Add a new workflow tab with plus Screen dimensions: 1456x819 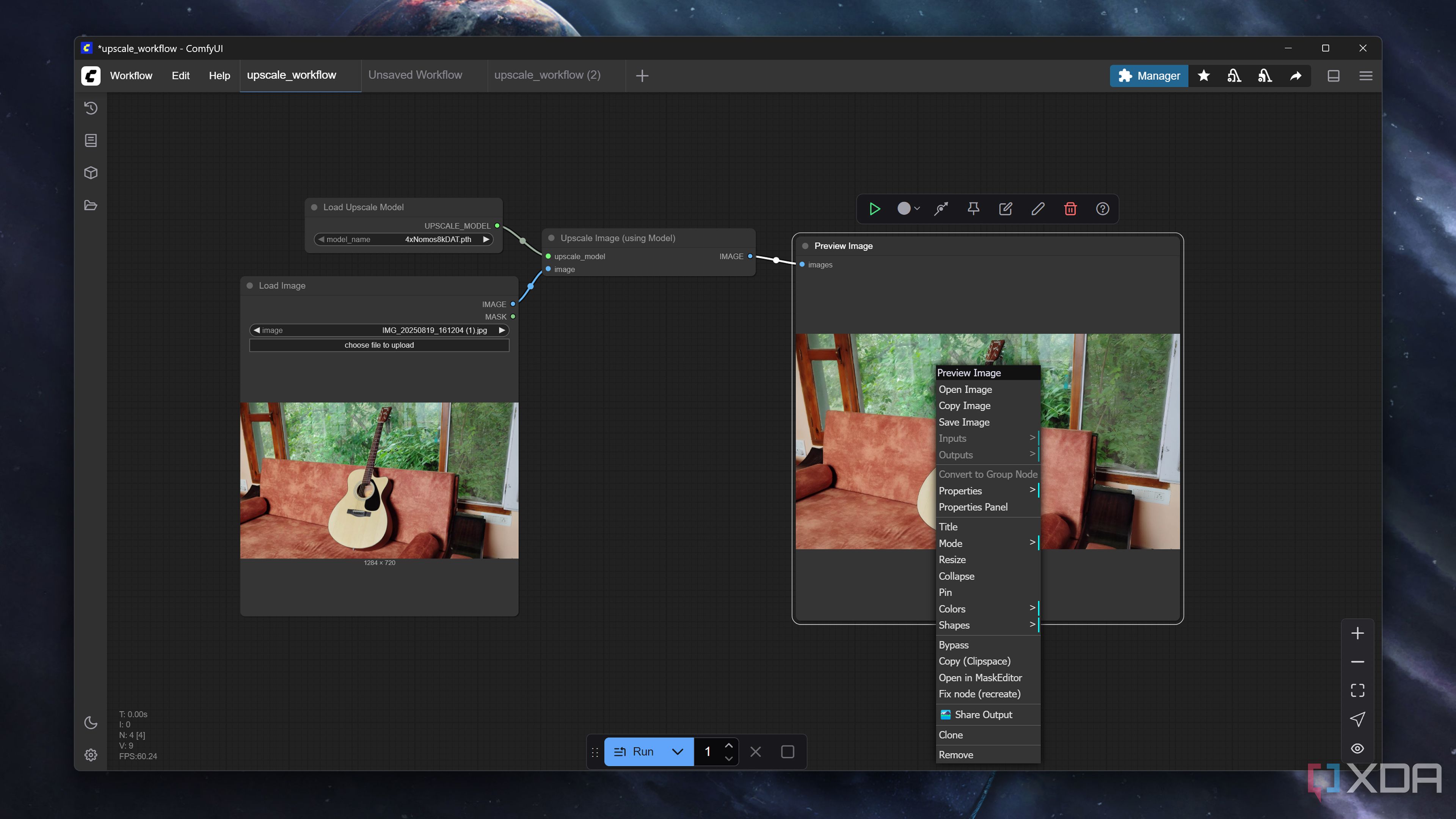click(x=642, y=76)
